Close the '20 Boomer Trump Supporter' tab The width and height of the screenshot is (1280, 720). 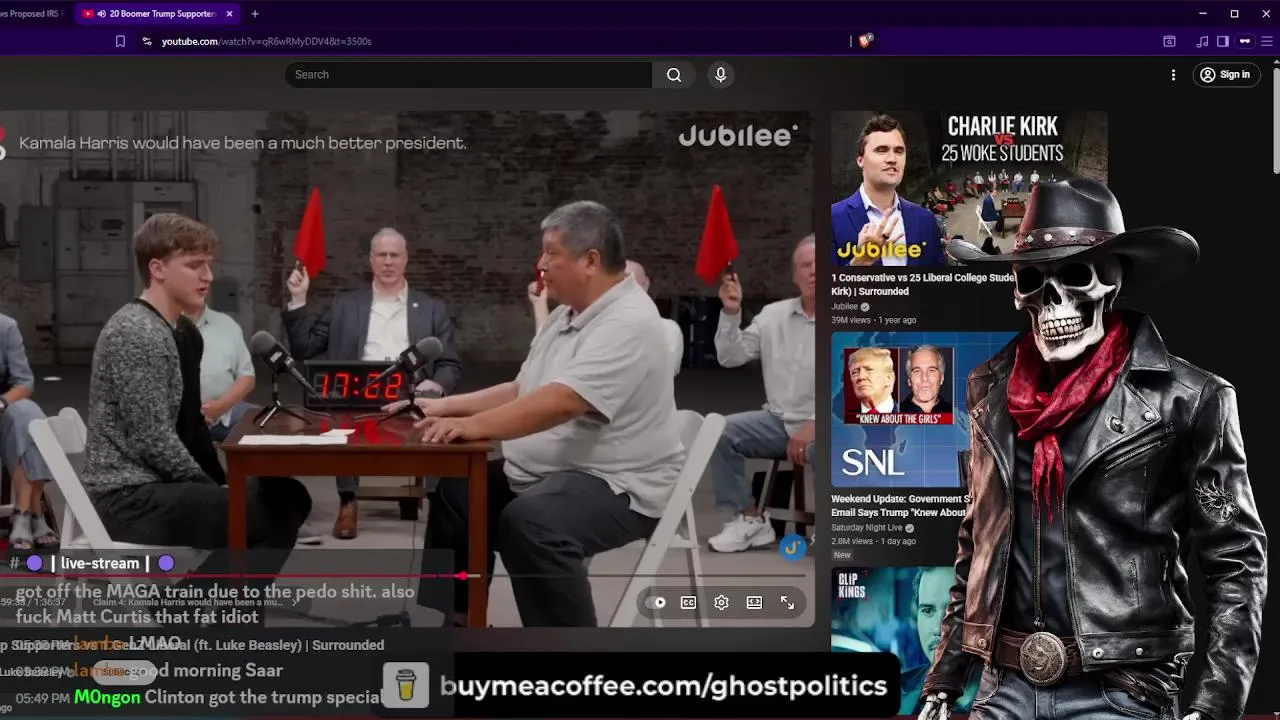[230, 14]
